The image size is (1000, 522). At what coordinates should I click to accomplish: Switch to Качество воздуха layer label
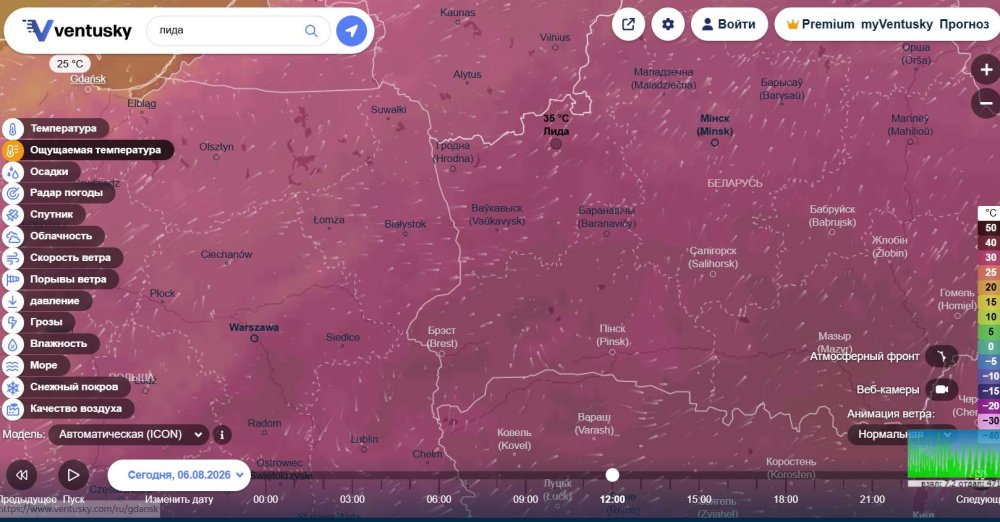76,408
